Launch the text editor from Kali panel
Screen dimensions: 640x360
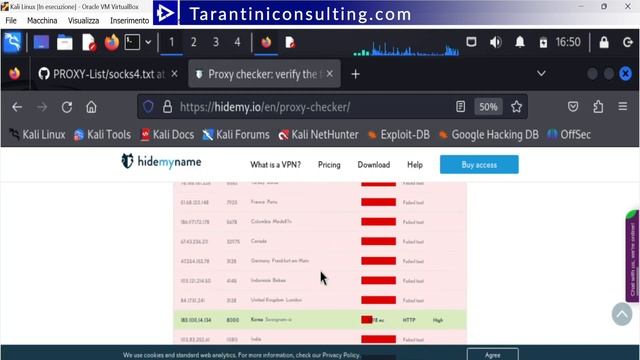[89, 42]
